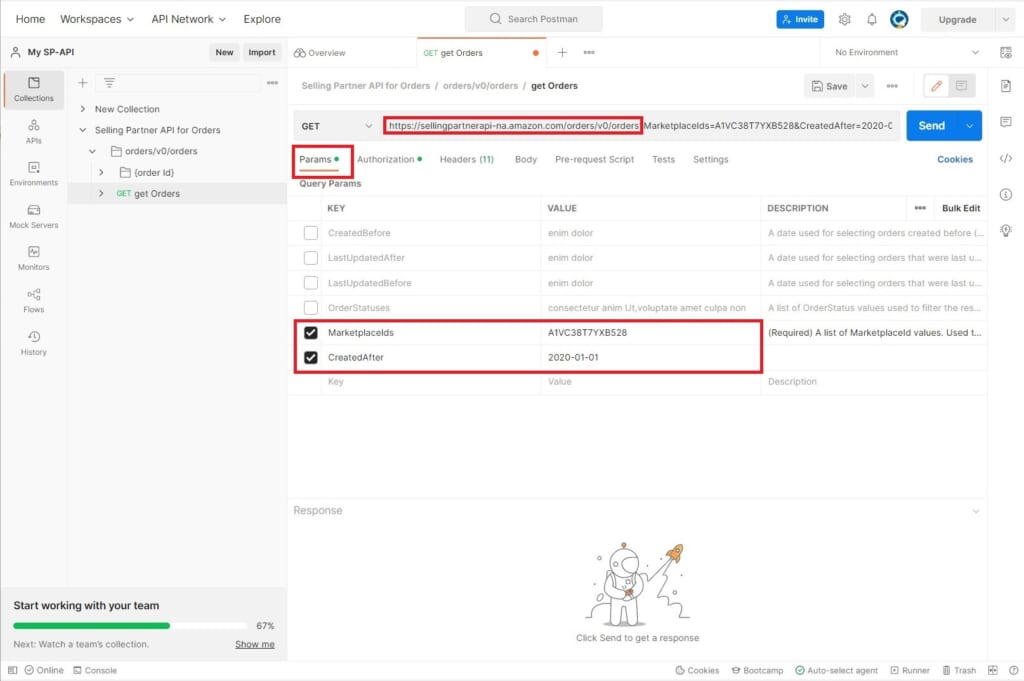1024x681 pixels.
Task: Open the environment quick look icon
Action: [1006, 52]
